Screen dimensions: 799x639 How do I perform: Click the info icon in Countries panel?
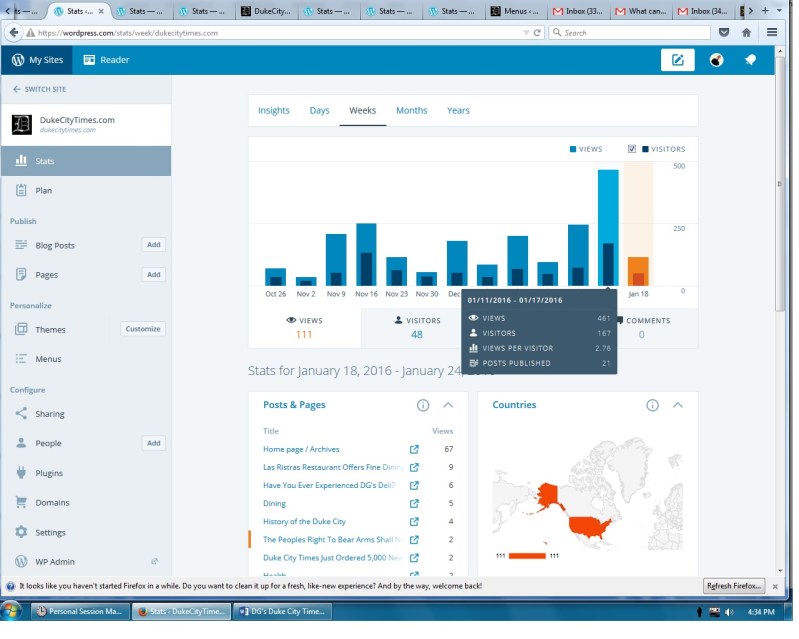(652, 405)
